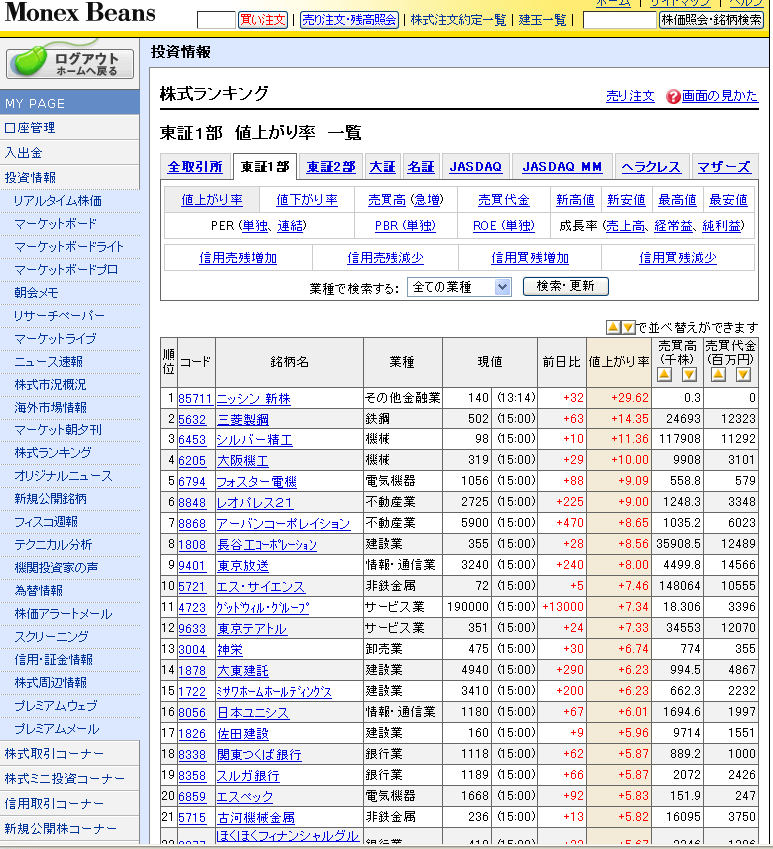
Task: Open the レオパレス21 stock name link
Action: point(254,503)
